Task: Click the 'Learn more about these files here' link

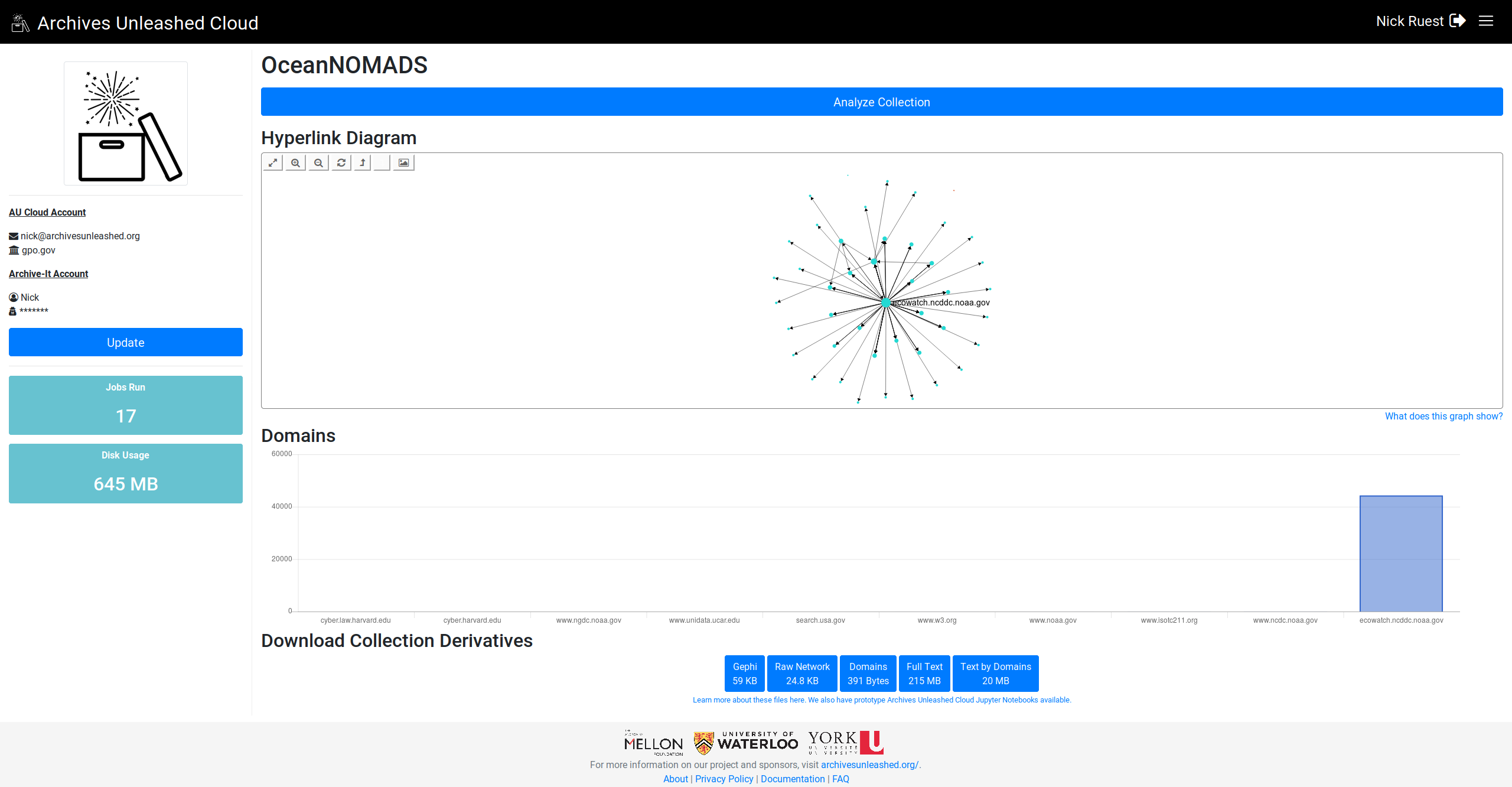Action: tap(749, 700)
